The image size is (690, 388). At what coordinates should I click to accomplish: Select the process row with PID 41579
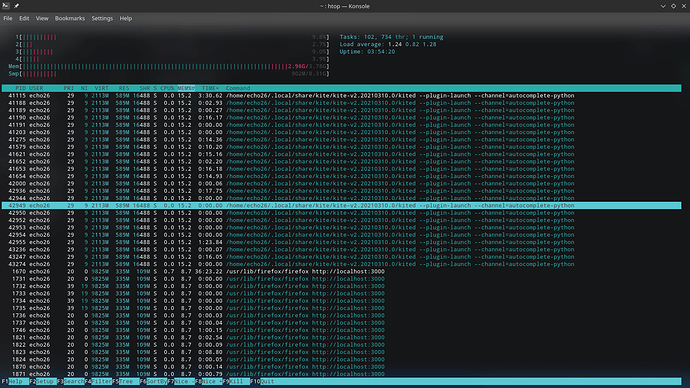[341, 147]
